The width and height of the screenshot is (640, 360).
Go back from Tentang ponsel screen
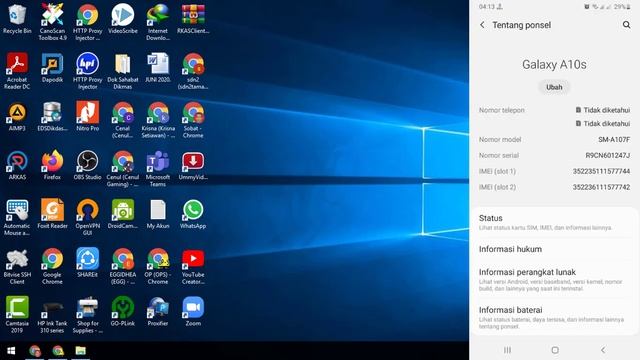[x=482, y=25]
